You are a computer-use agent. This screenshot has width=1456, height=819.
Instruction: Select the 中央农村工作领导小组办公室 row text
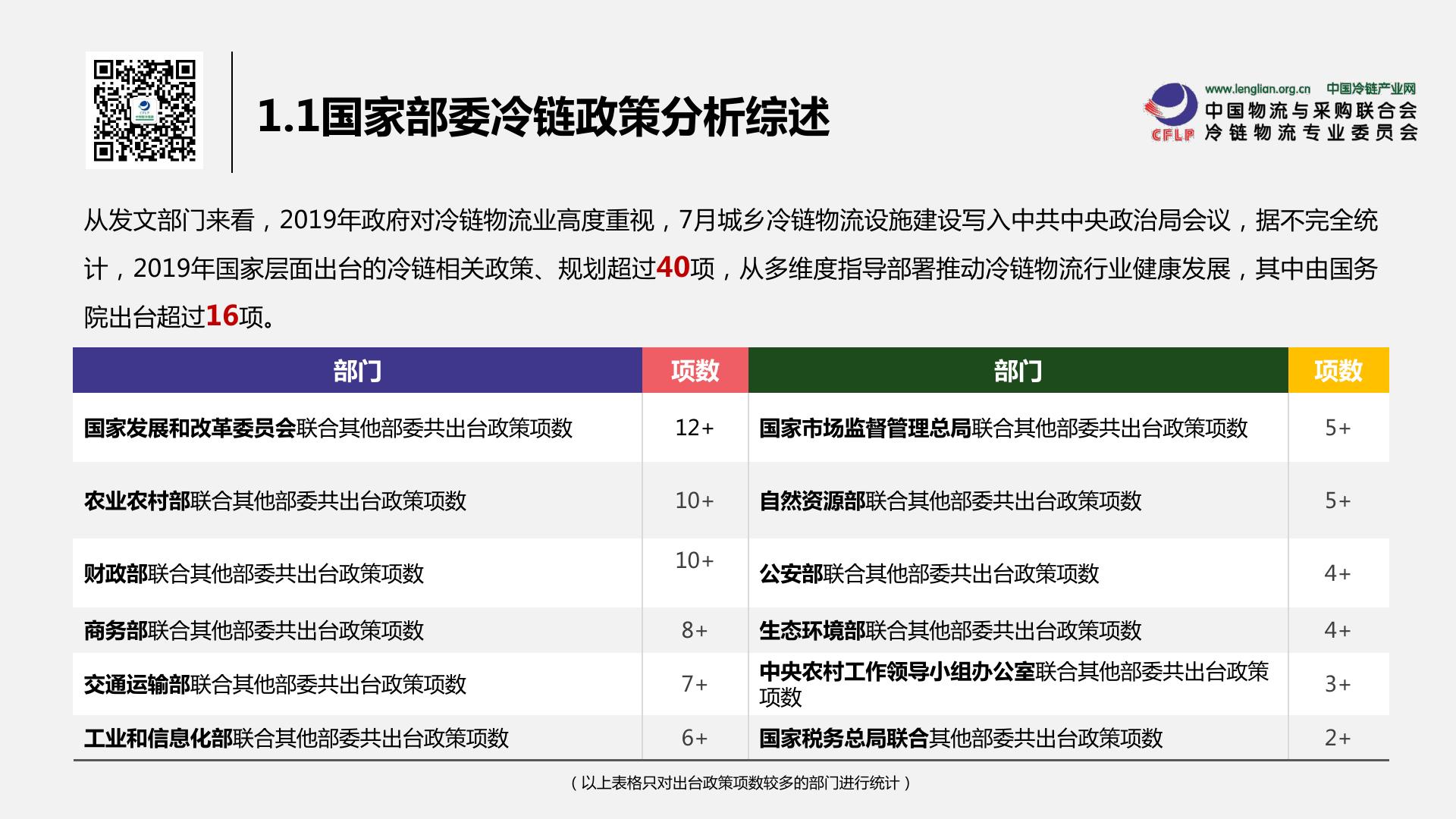coord(1014,684)
